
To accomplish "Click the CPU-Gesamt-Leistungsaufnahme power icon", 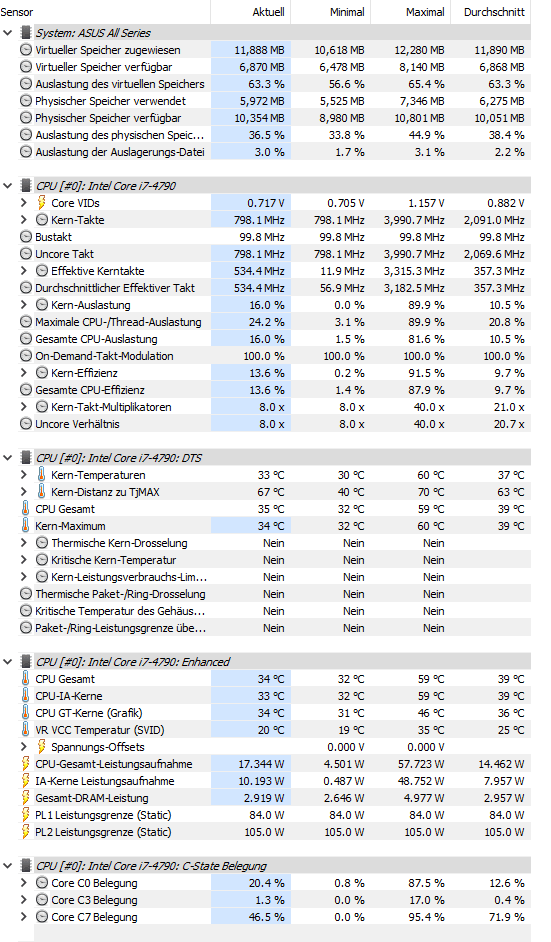I will pyautogui.click(x=26, y=764).
